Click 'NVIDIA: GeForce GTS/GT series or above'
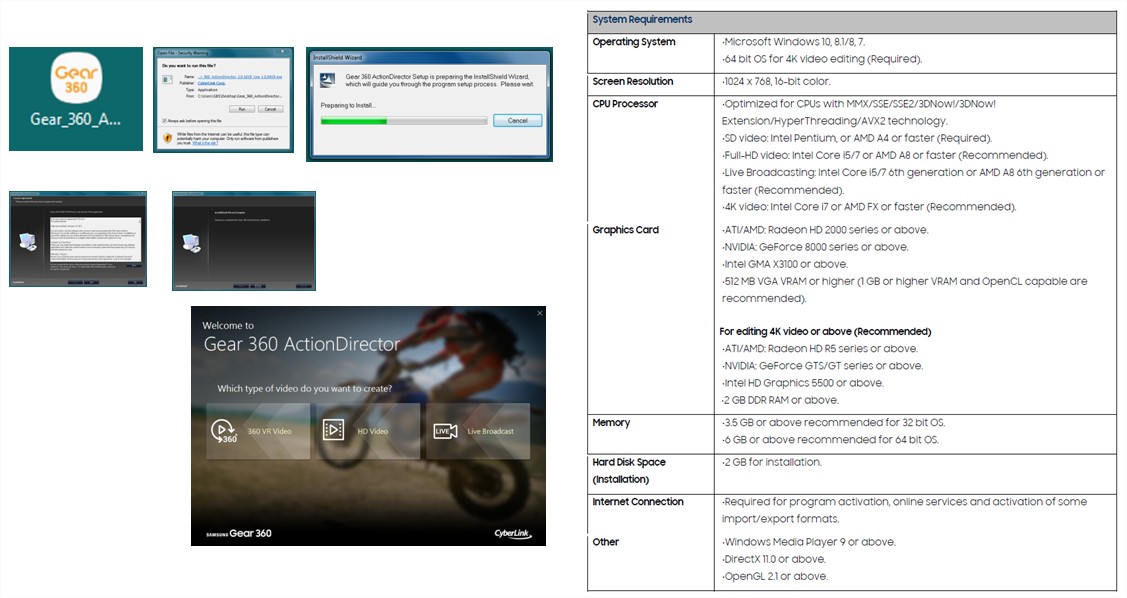Viewport: 1127px width, 598px height. pos(822,366)
